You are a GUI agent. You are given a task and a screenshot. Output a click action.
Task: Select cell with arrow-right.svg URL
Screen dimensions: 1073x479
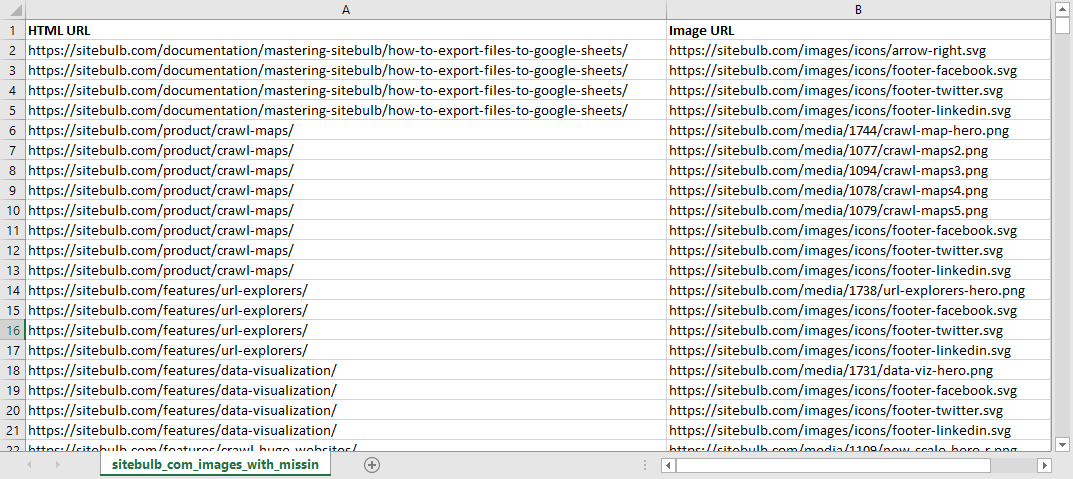858,51
